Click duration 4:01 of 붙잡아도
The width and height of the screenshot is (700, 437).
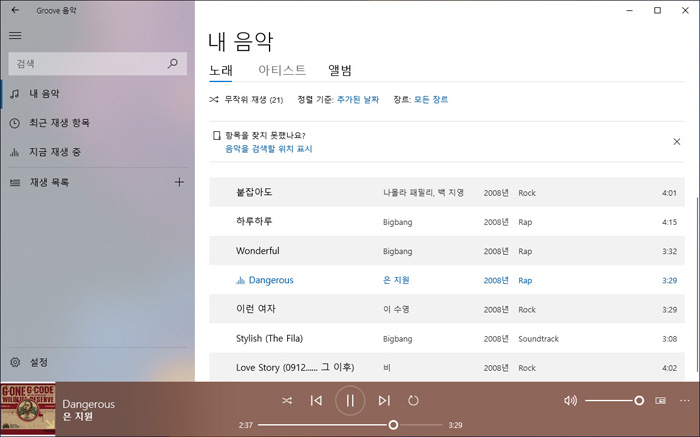(x=669, y=193)
